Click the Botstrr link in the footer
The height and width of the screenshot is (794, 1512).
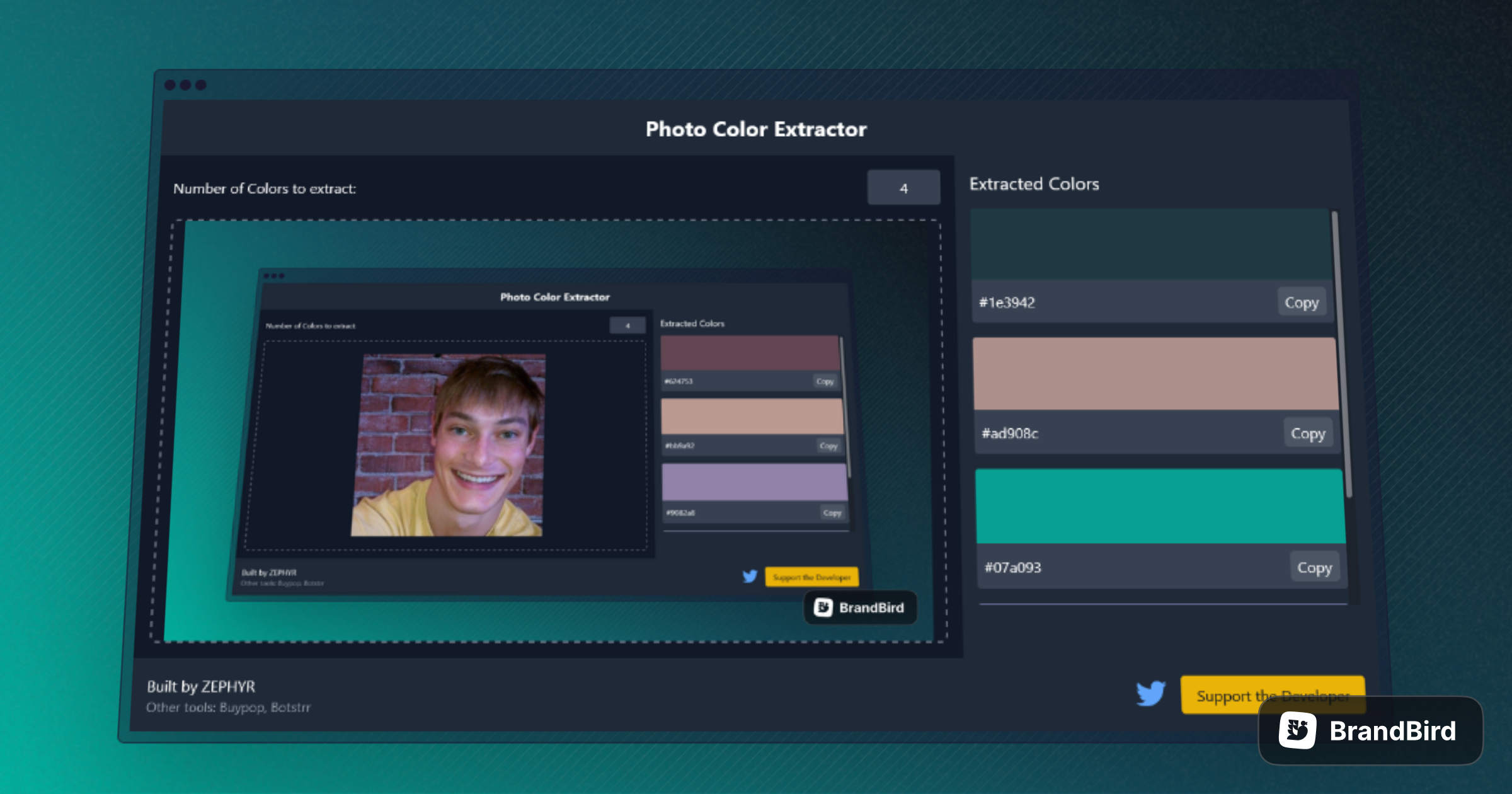click(x=290, y=707)
